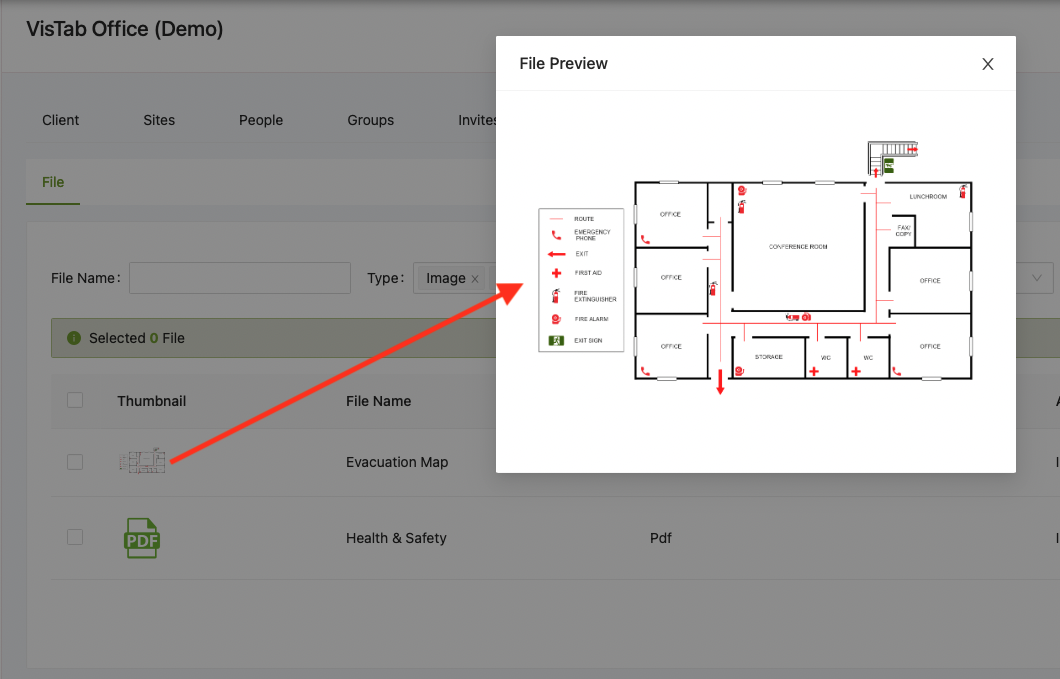Click the green info icon beside Selected

(x=74, y=337)
